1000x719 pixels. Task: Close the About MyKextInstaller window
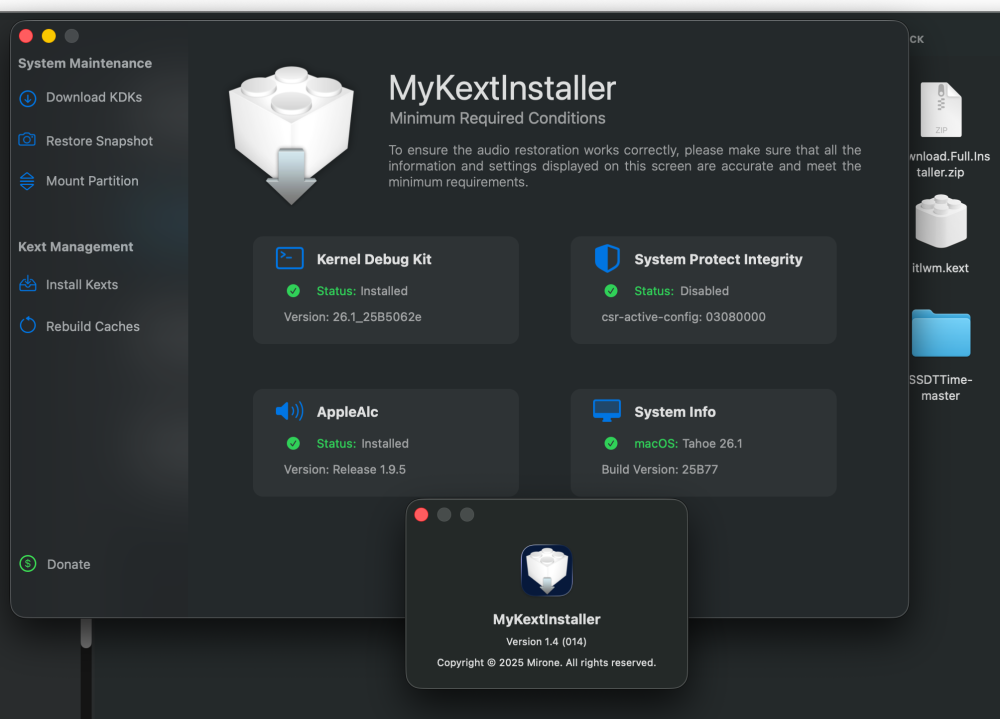point(421,515)
